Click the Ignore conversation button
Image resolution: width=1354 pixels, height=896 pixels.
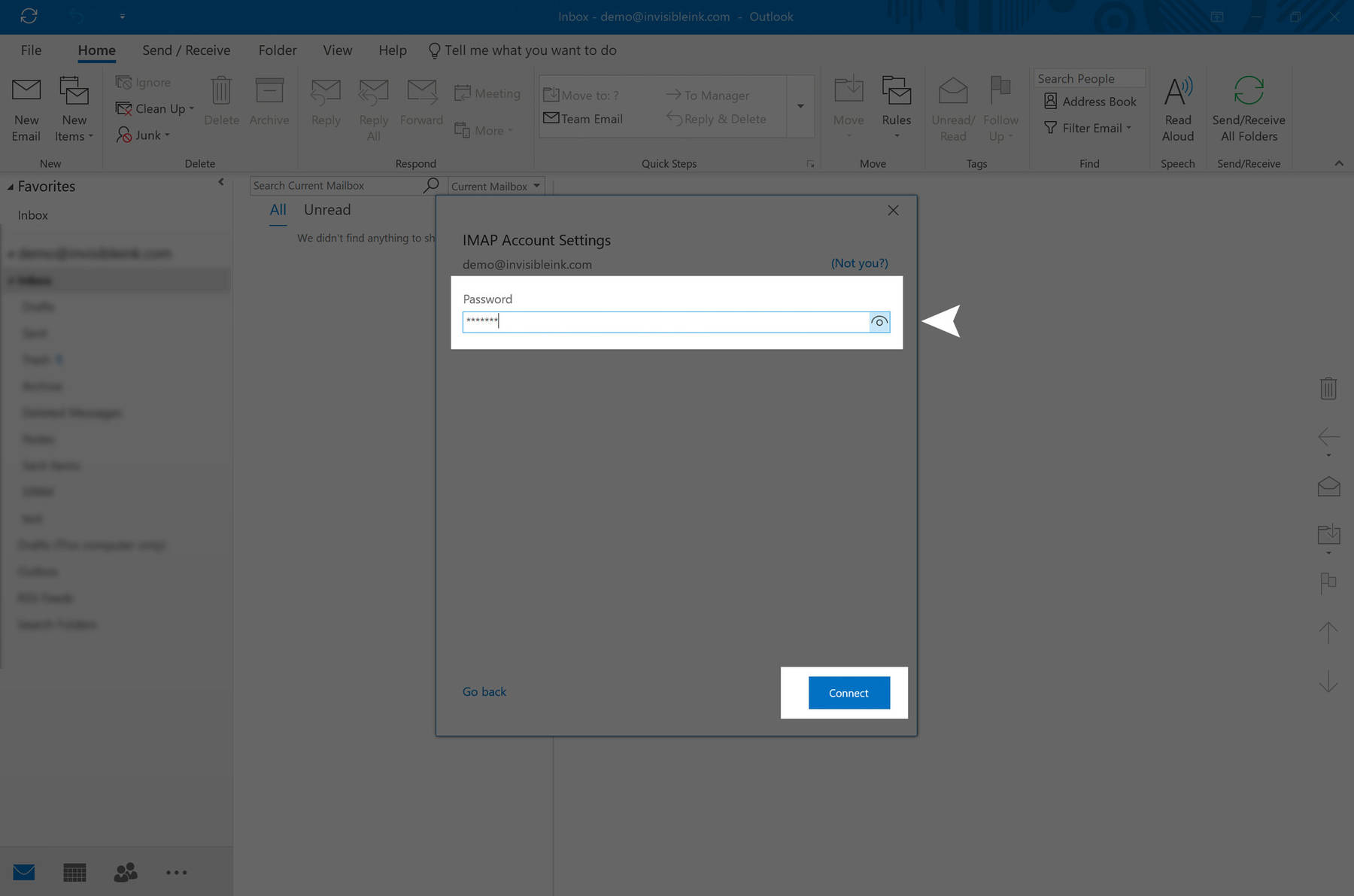[x=144, y=82]
